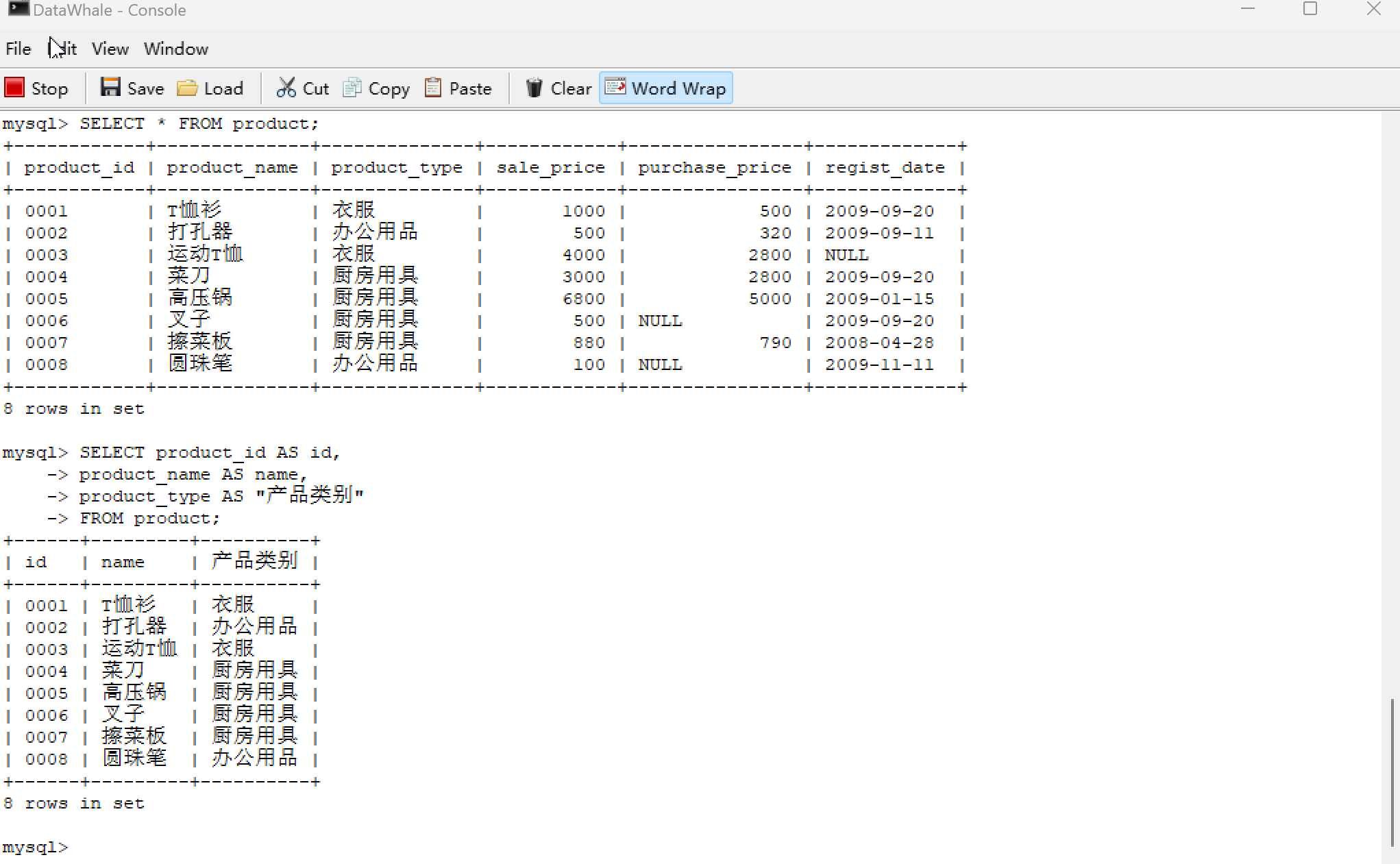Click the Load folder icon
This screenshot has height=864, width=1400.
click(x=187, y=88)
